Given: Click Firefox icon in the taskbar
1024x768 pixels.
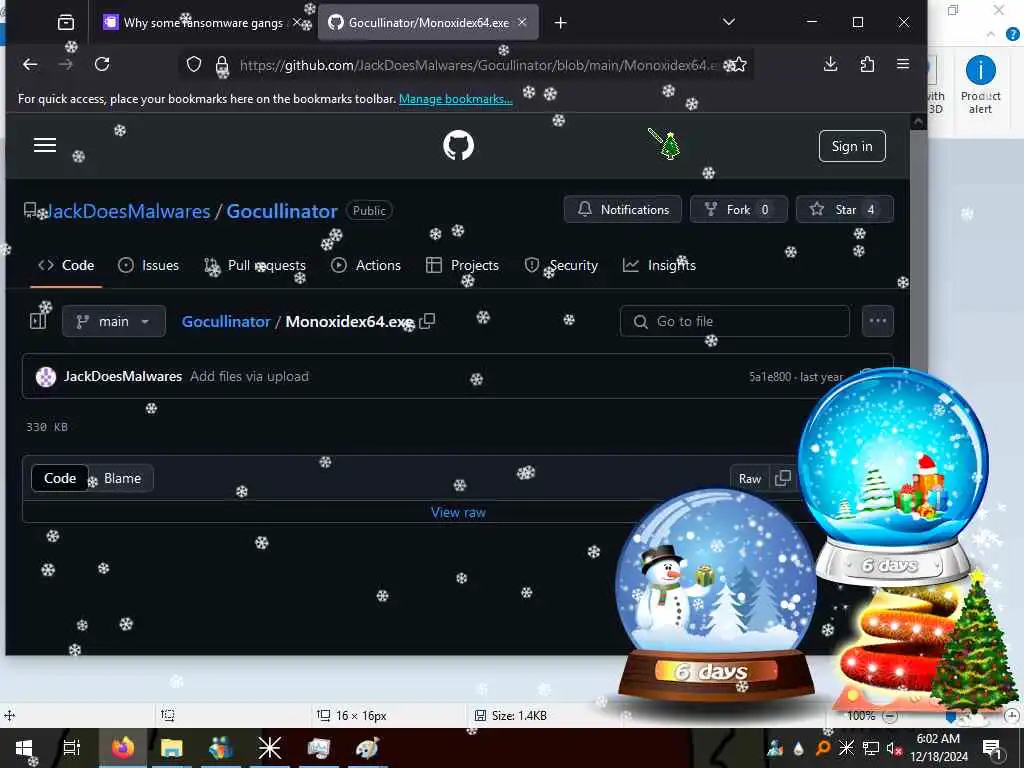Looking at the screenshot, I should (x=122, y=748).
